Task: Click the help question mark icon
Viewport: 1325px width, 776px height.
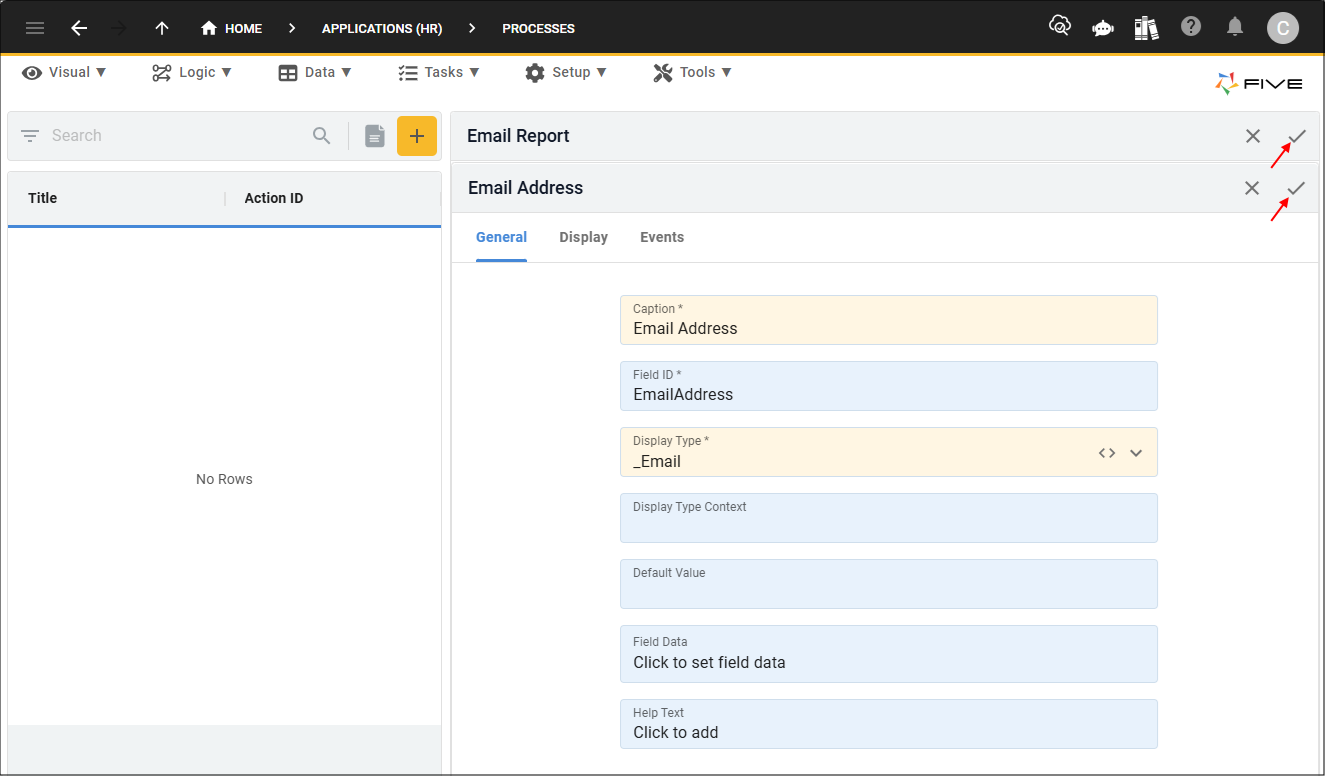Action: coord(1190,27)
